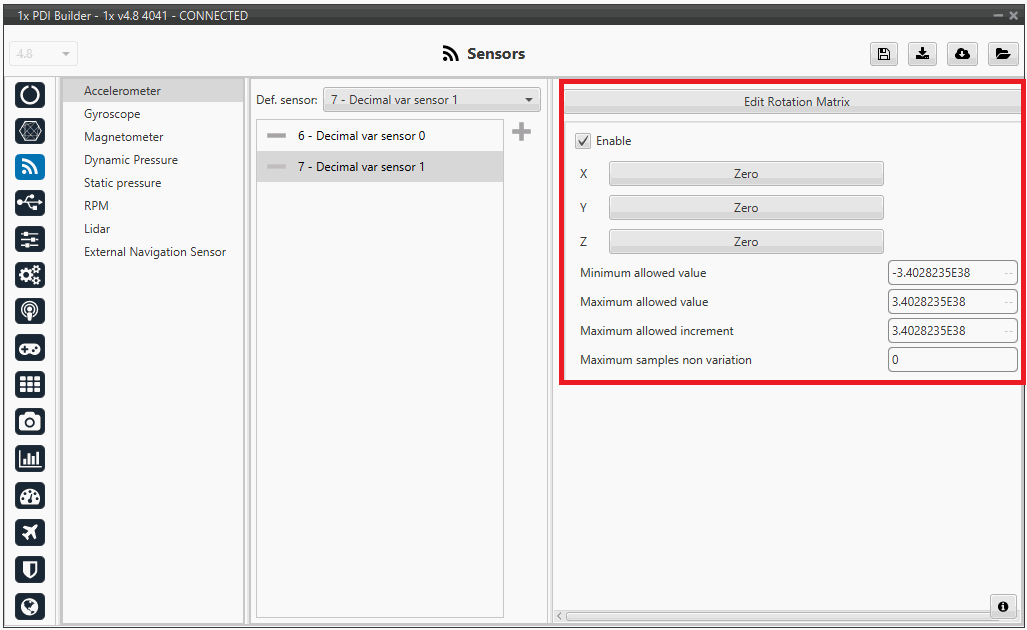Open the gears settings icon in sidebar
1027x630 pixels.
coord(30,275)
